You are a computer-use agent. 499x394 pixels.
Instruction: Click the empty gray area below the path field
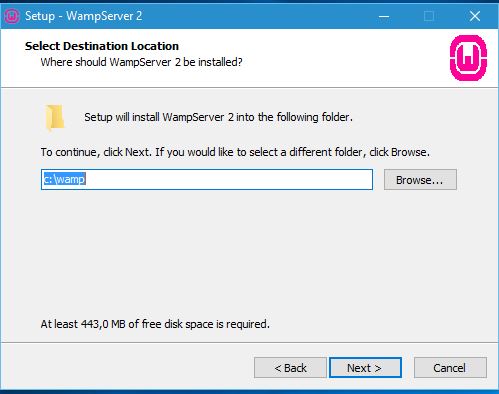coord(248,253)
